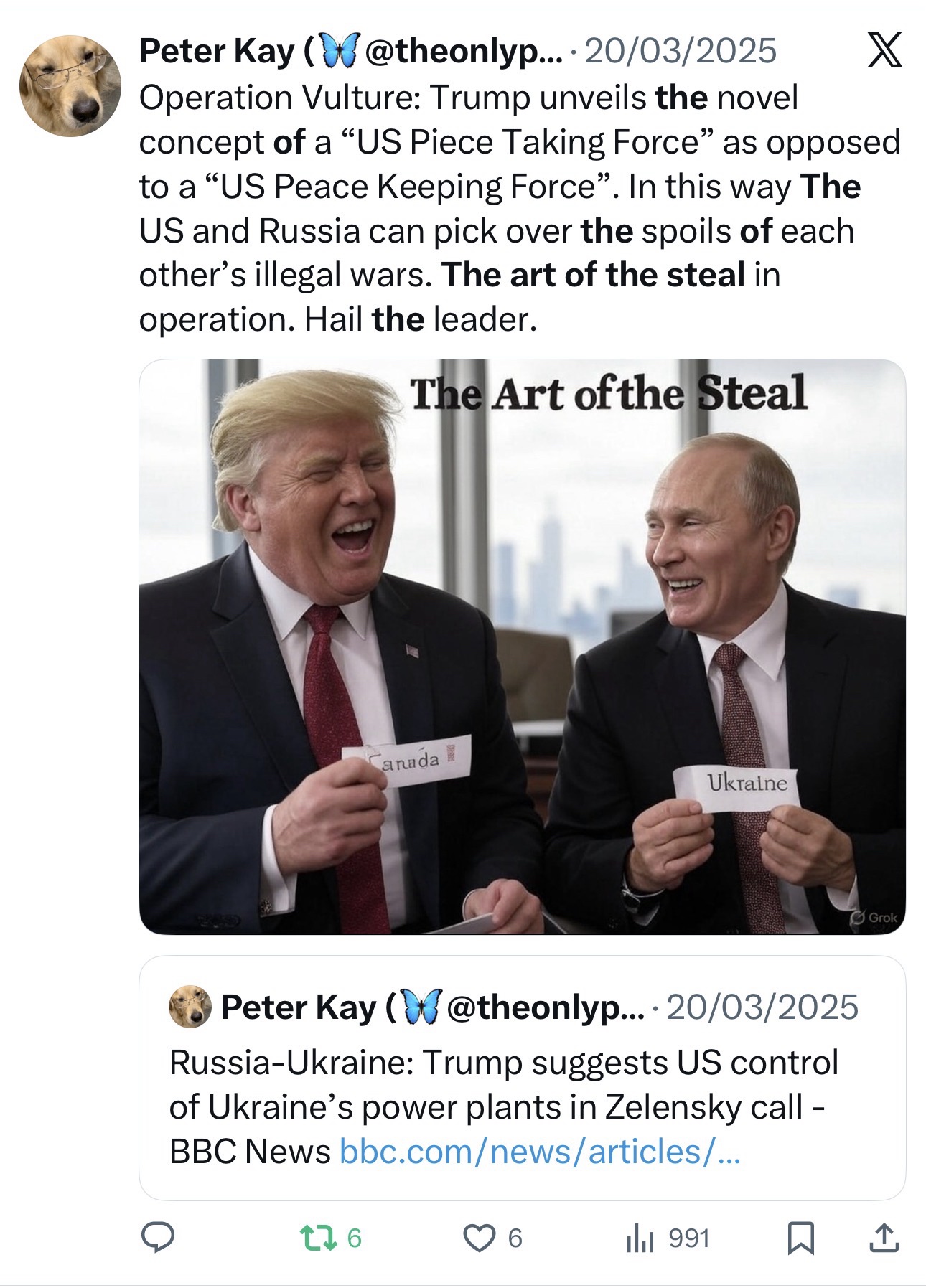This screenshot has width=926, height=1288.
Task: Click the Peter Kay author name at top
Action: coord(217,51)
